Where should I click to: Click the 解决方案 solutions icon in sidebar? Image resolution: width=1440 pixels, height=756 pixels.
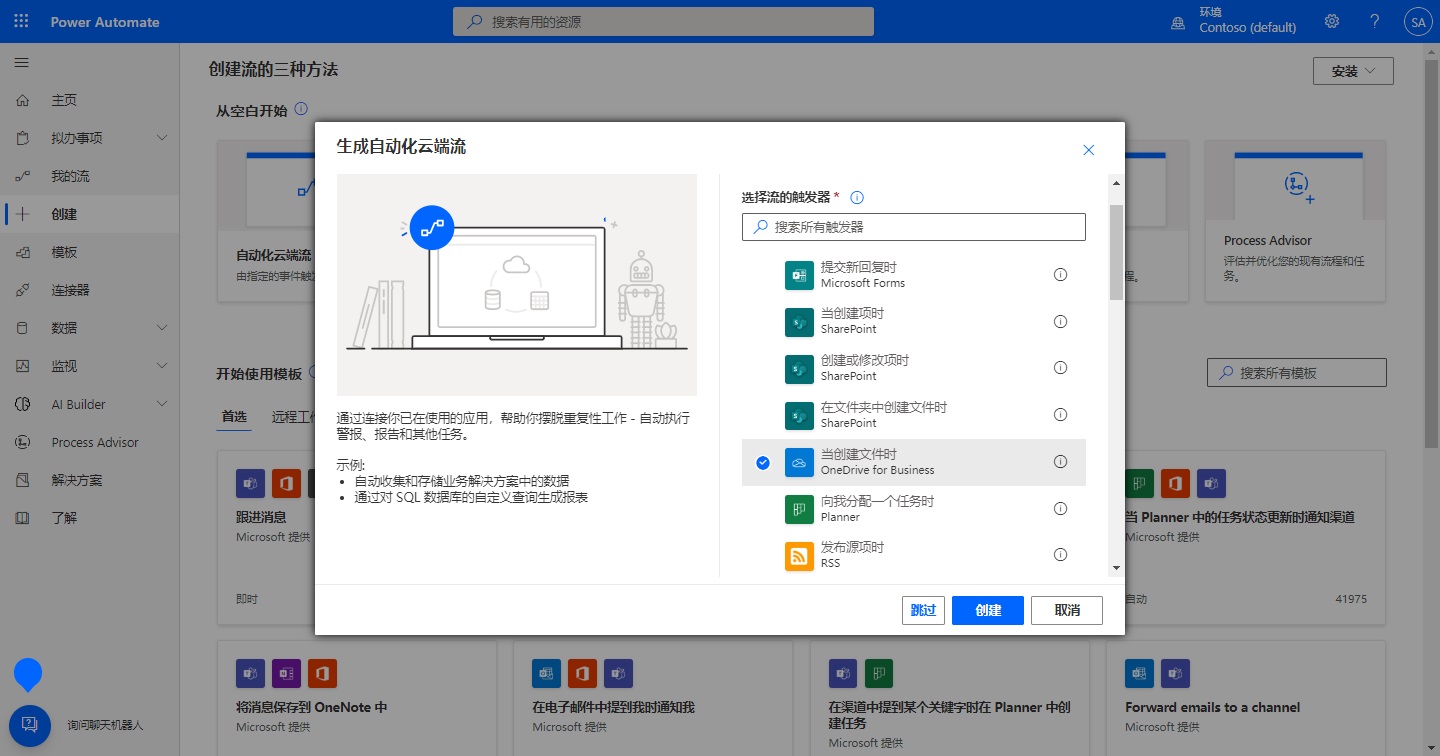23,480
